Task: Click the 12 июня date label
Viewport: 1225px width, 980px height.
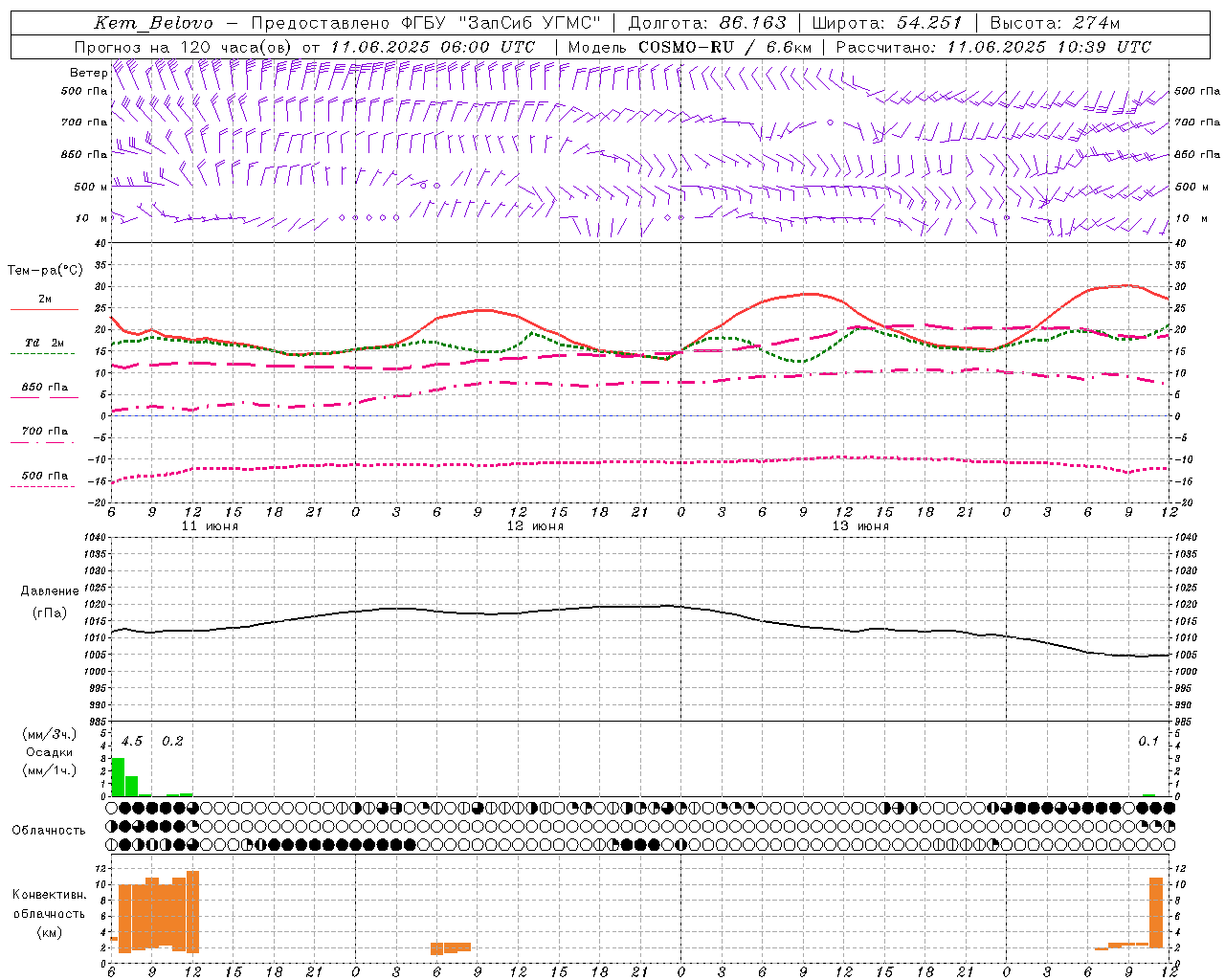Action: coord(535,526)
